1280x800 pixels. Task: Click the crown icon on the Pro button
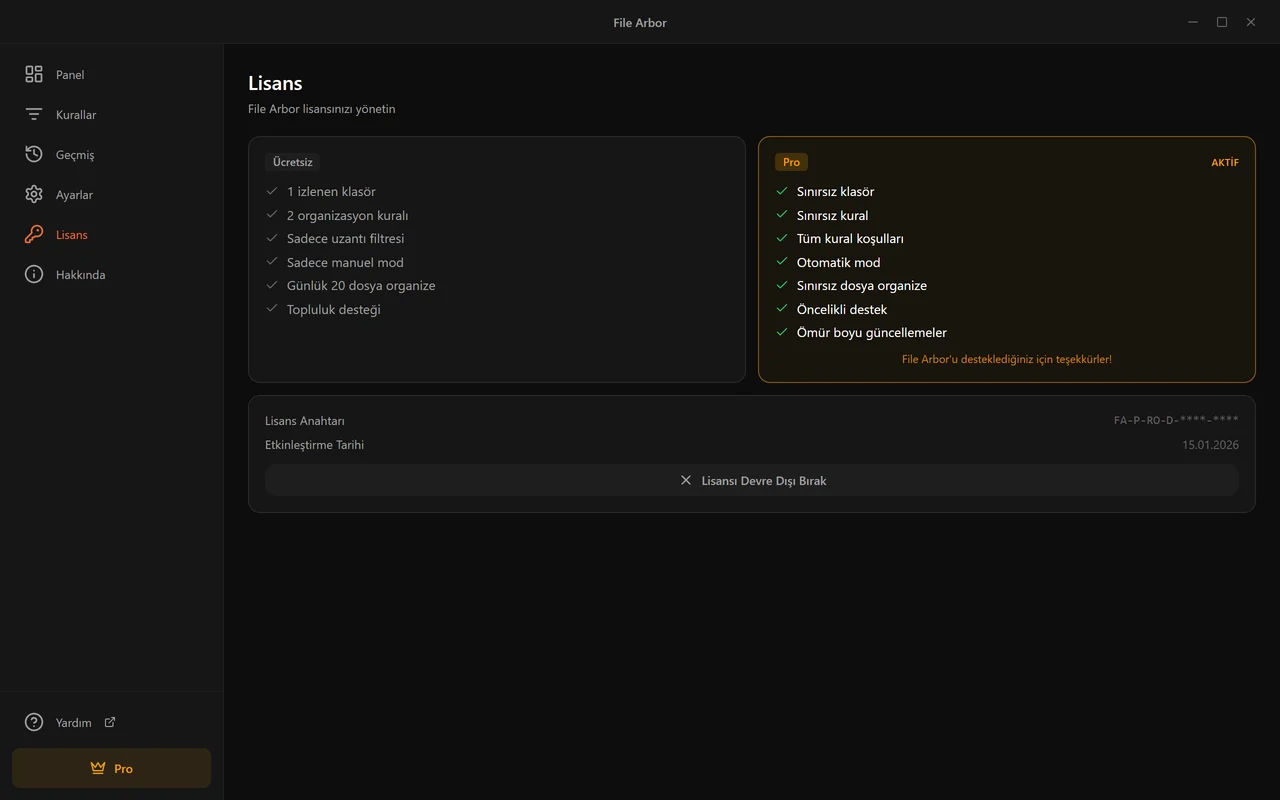(x=97, y=768)
